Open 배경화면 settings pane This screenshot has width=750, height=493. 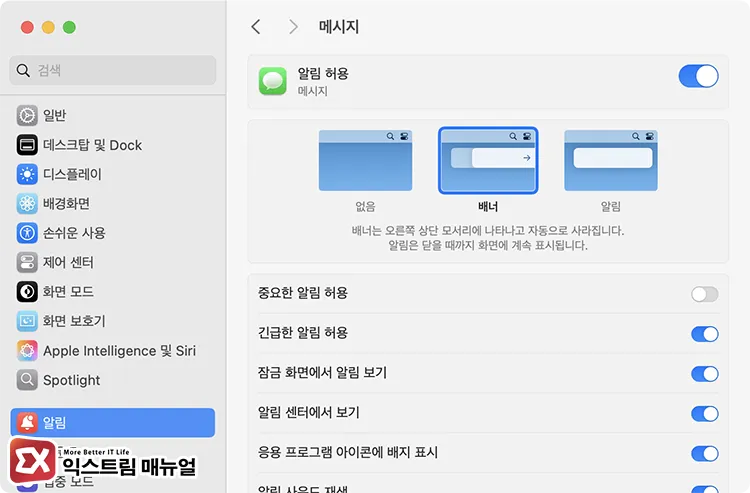coord(112,204)
